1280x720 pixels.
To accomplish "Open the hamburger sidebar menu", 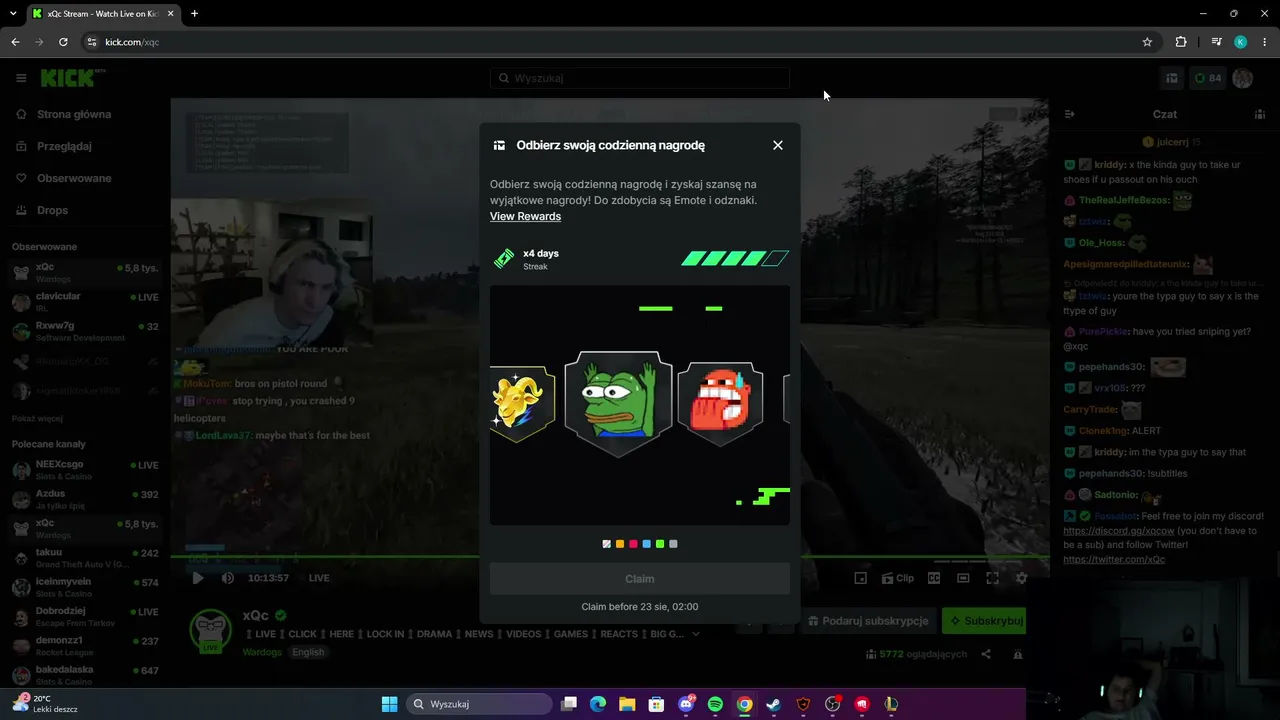I will coord(21,78).
